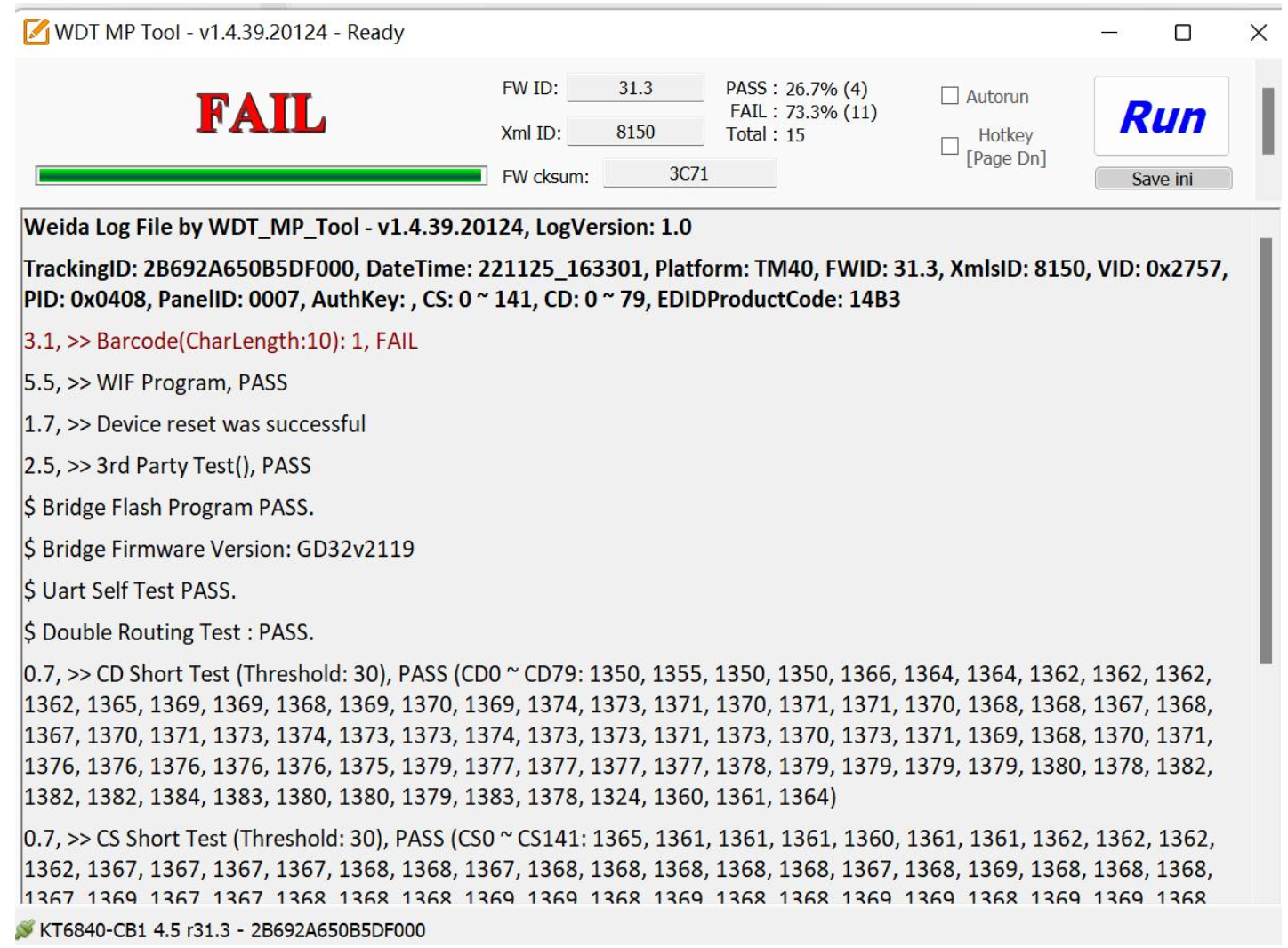Viewport: 1288px width, 948px height.
Task: Click inside the FW ID field
Action: click(637, 86)
